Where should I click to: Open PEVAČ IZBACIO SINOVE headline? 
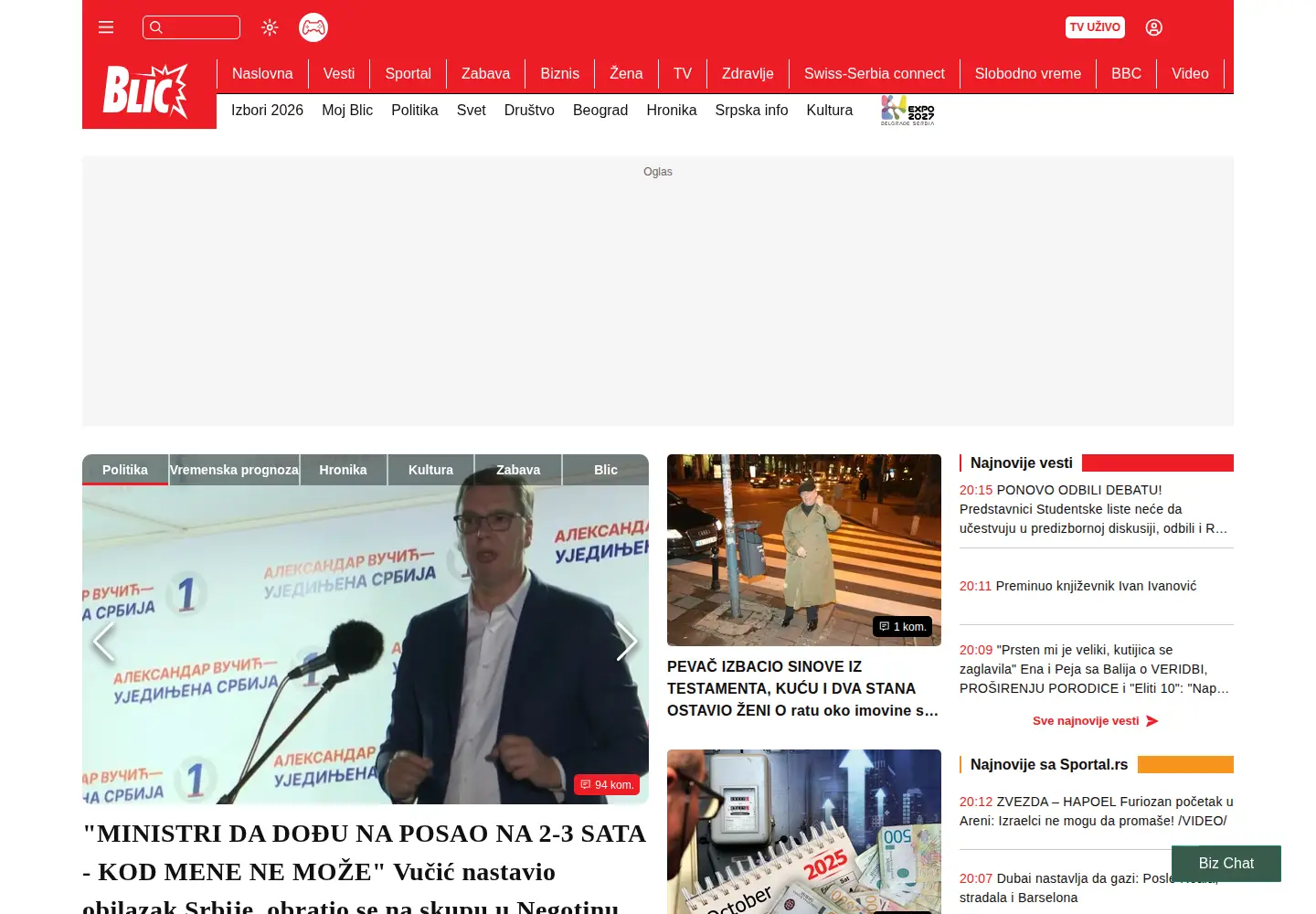coord(803,689)
